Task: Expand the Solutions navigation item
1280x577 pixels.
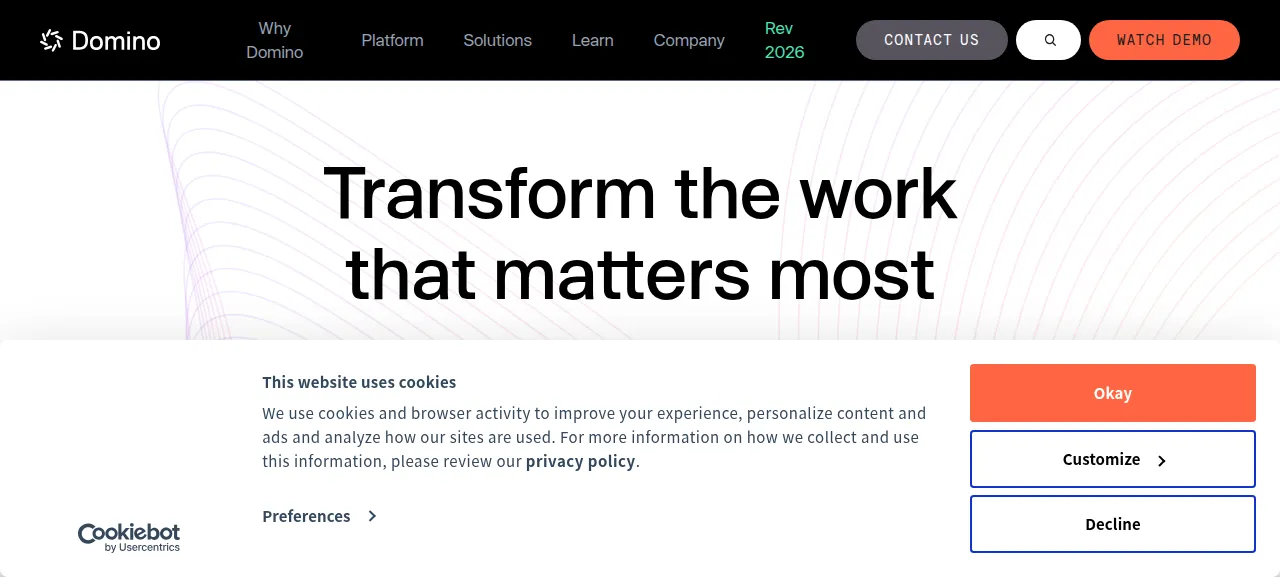Action: pyautogui.click(x=497, y=40)
